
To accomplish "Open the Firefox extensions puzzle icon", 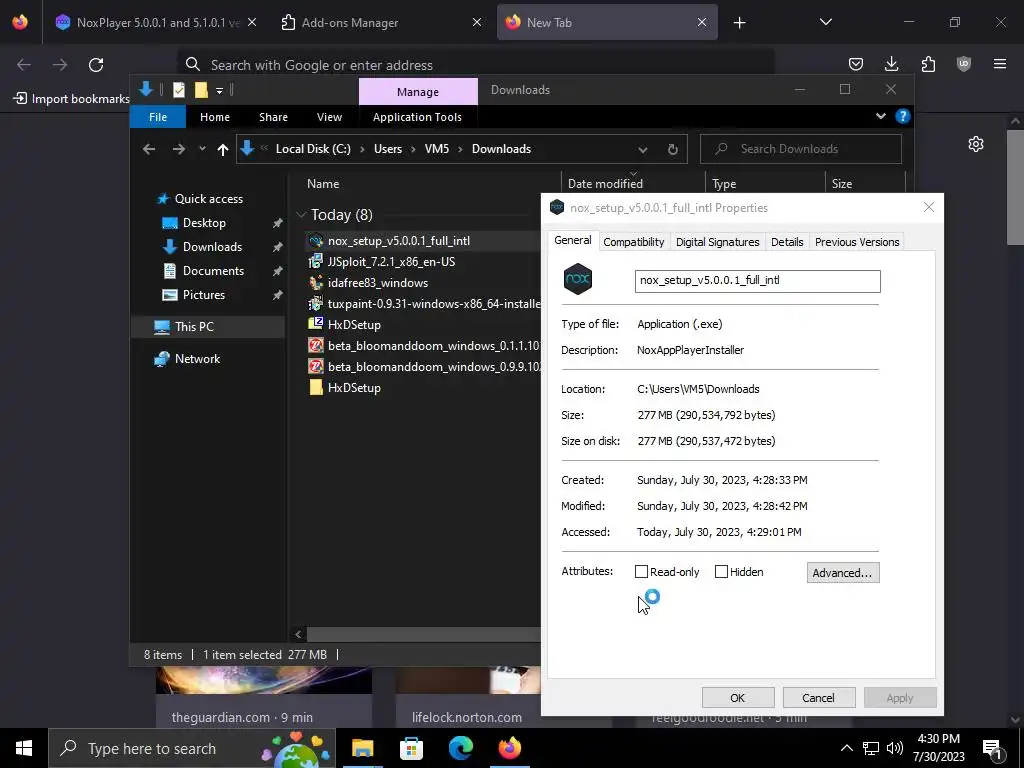I will tap(928, 64).
